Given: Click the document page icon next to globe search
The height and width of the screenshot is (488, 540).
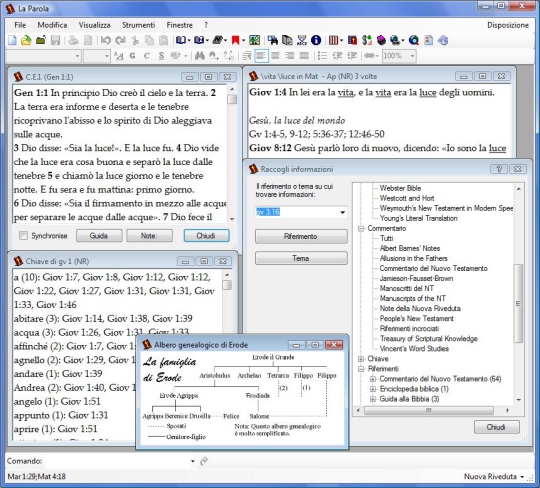Looking at the screenshot, I should pos(428,40).
